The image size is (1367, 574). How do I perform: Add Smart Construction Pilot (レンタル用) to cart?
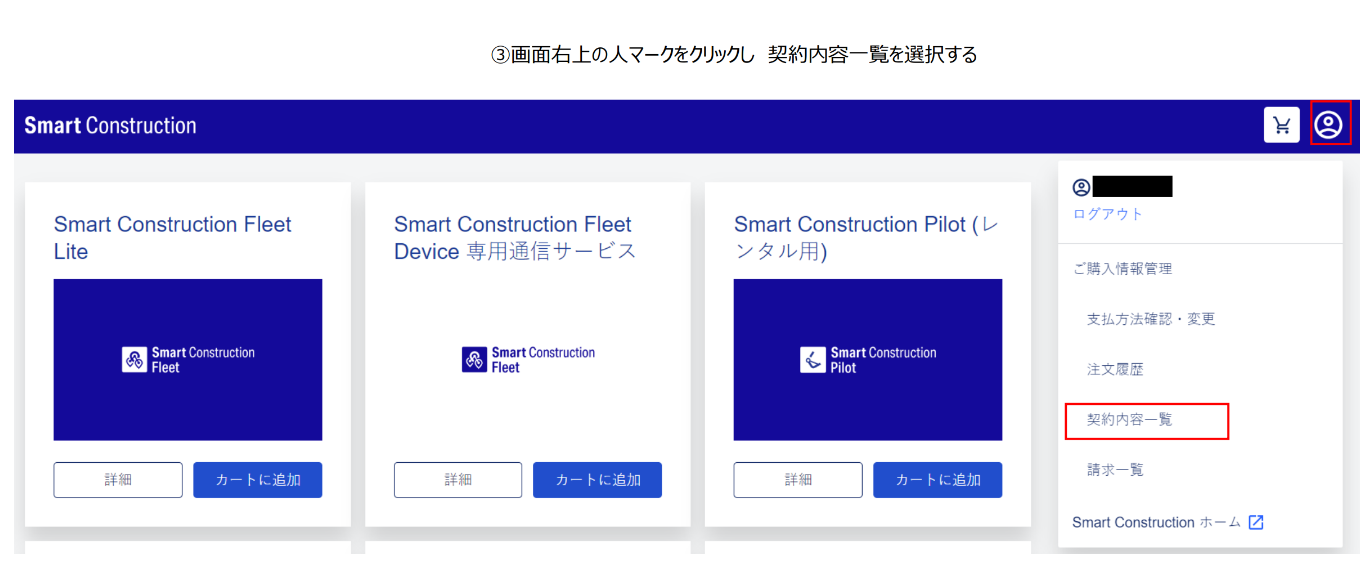tap(937, 480)
